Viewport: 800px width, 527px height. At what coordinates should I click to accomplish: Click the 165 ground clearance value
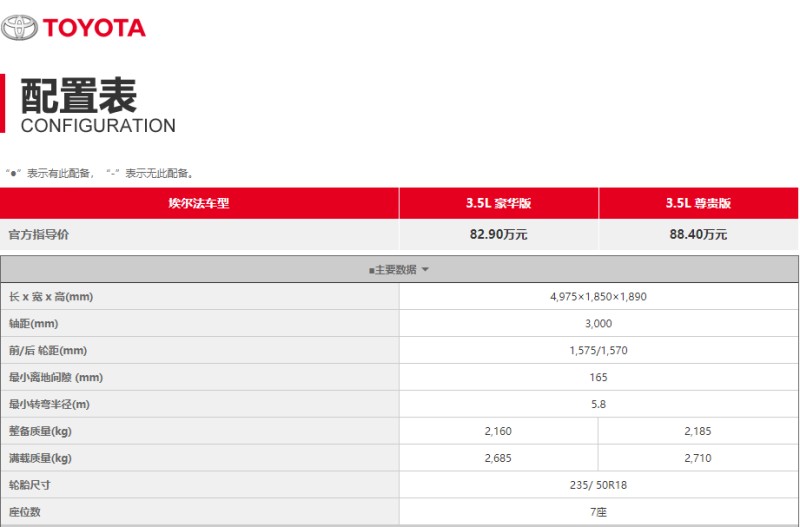tap(598, 378)
